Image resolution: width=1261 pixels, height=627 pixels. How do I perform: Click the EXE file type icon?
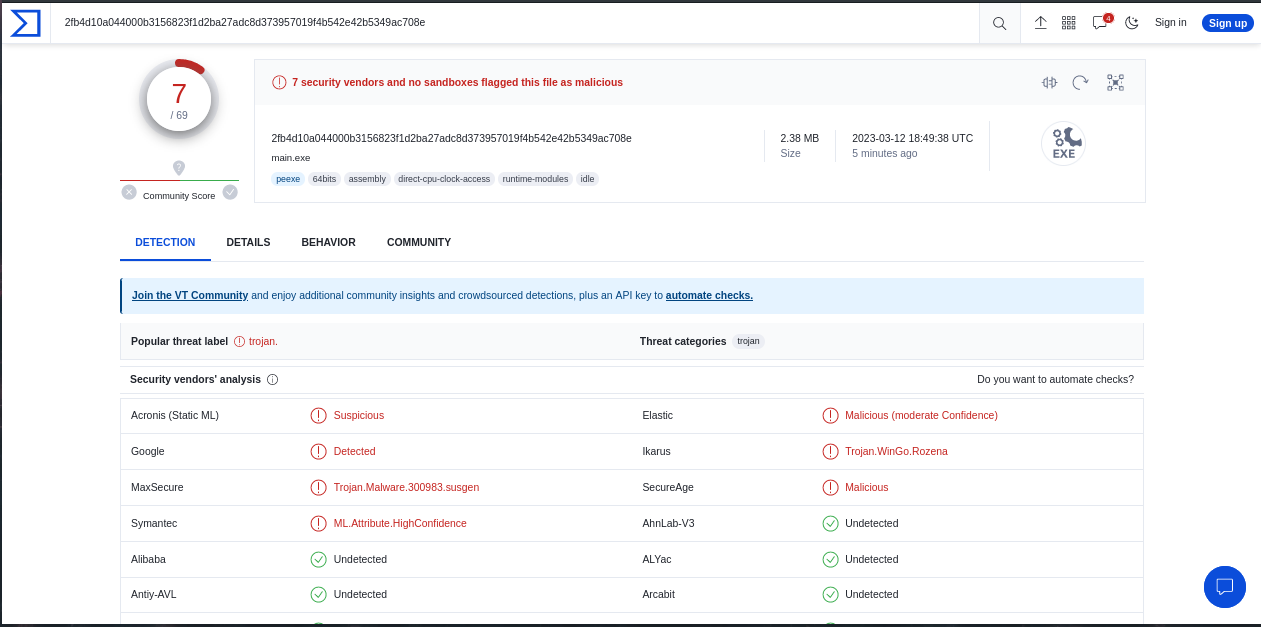point(1063,143)
